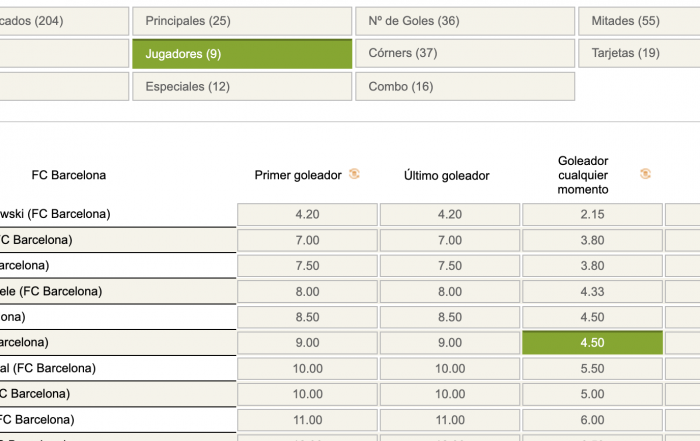Select 4.20 odds under Último goleador
Viewport: 700px width, 441px height.
click(450, 214)
